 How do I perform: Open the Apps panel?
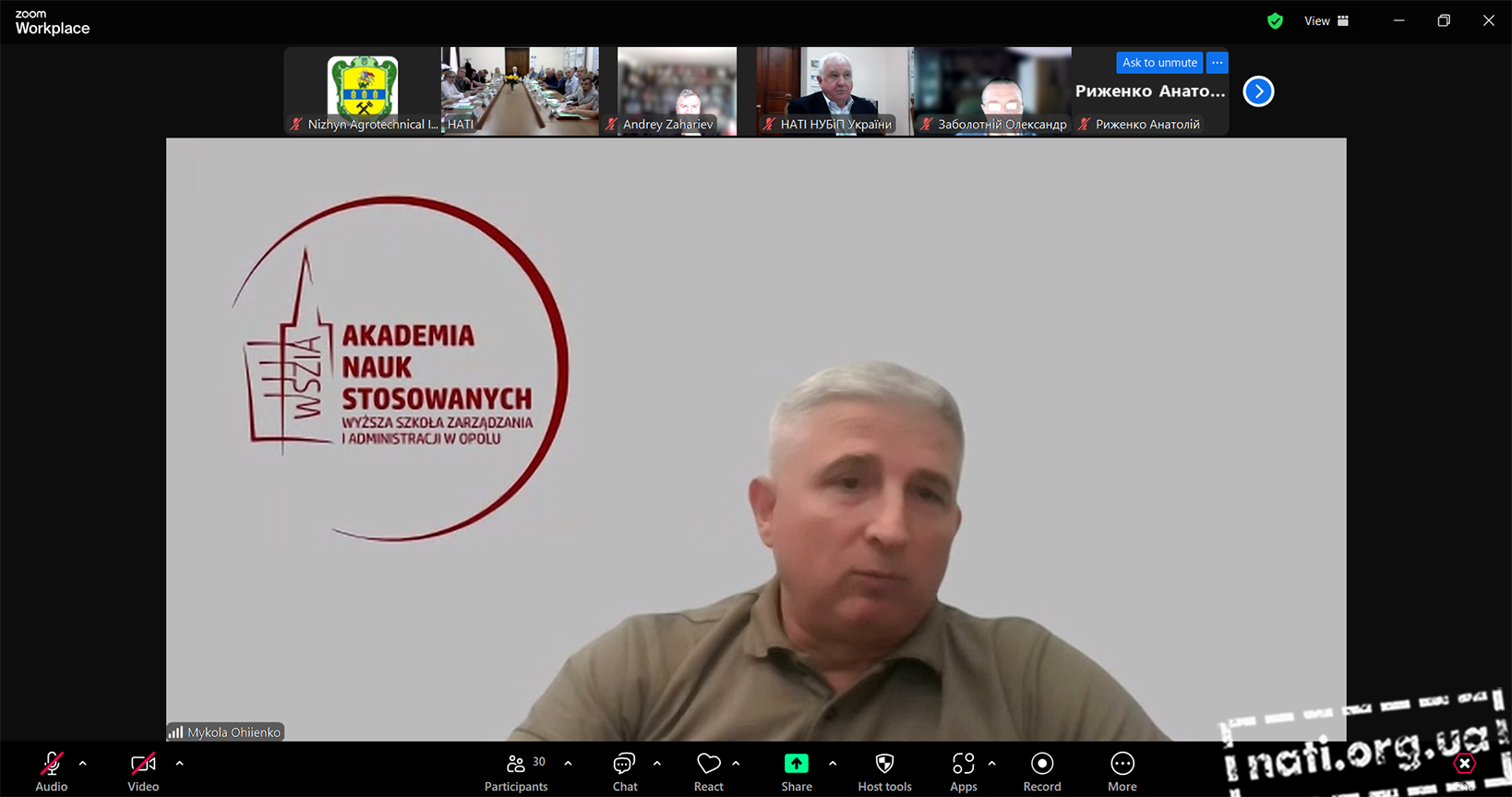click(x=963, y=771)
